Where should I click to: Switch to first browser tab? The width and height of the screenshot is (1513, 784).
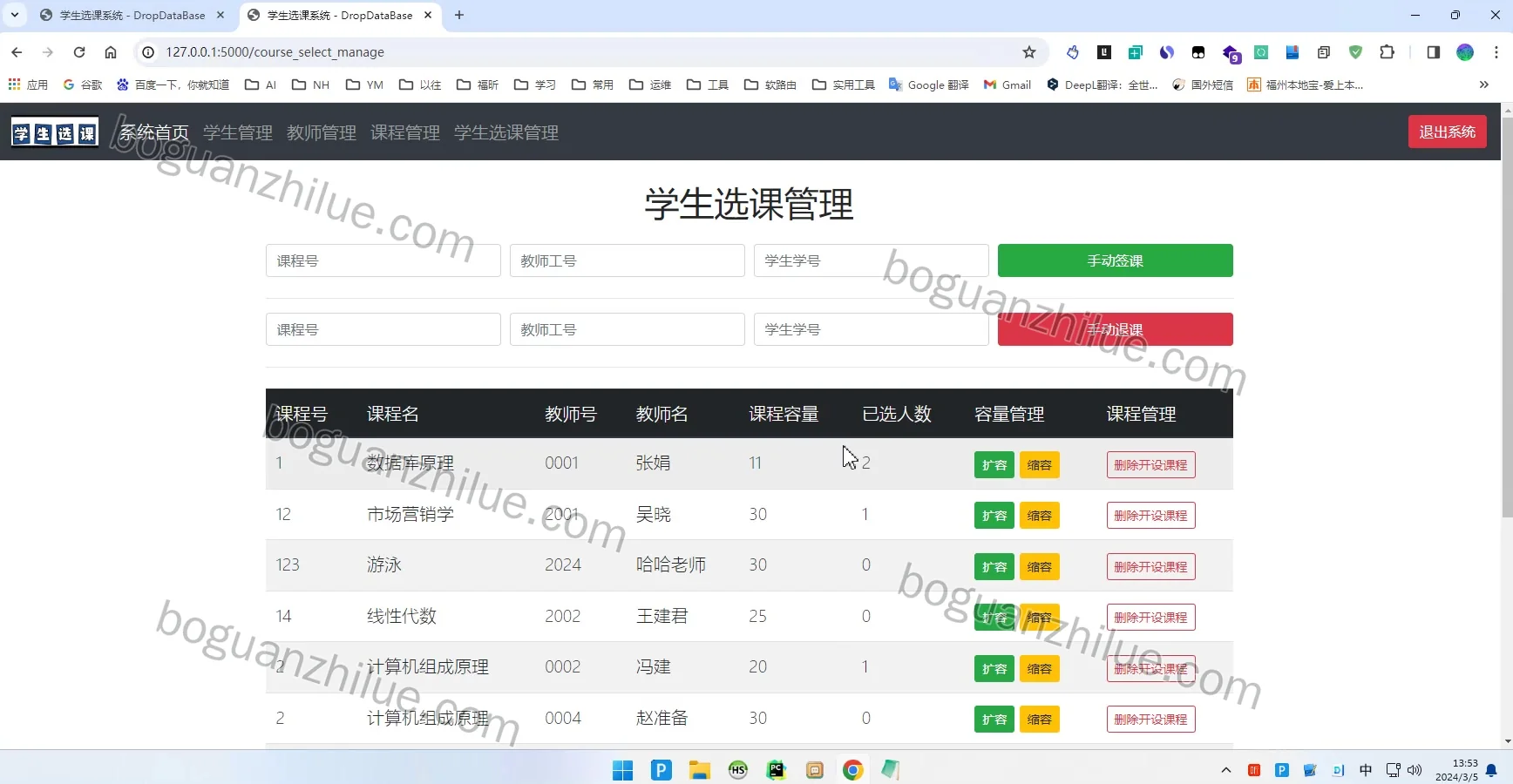pyautogui.click(x=132, y=15)
